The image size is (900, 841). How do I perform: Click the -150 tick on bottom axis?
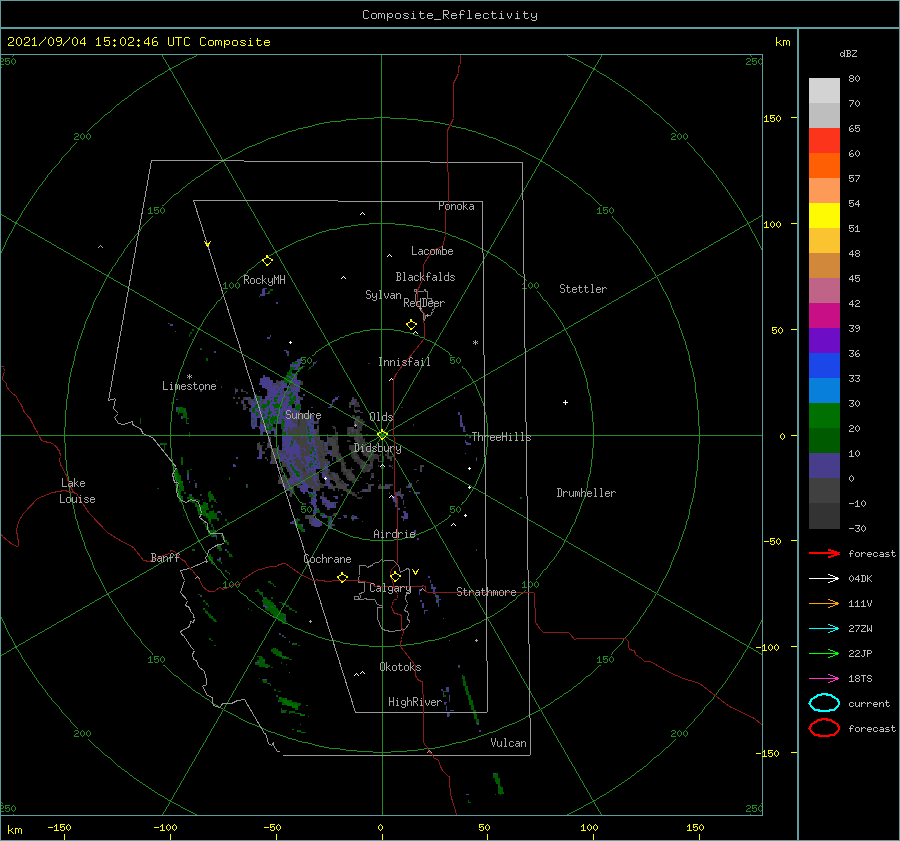coord(59,828)
